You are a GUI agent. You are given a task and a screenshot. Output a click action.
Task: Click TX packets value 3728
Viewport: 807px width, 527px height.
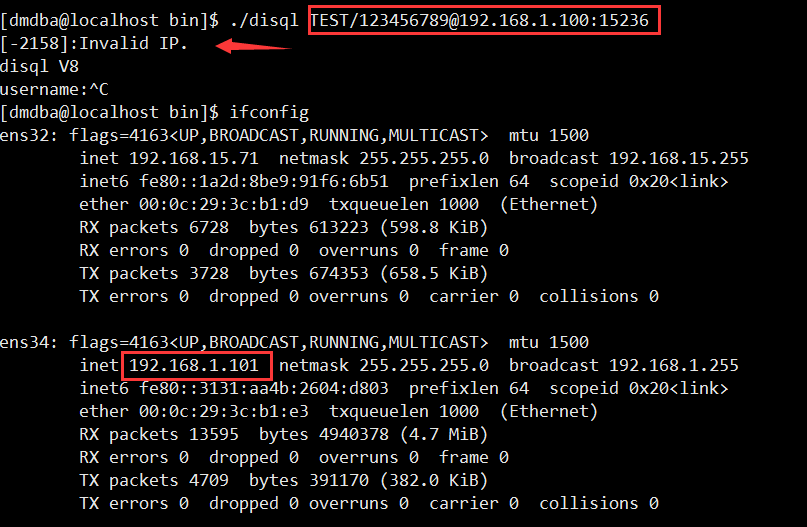[x=208, y=273]
